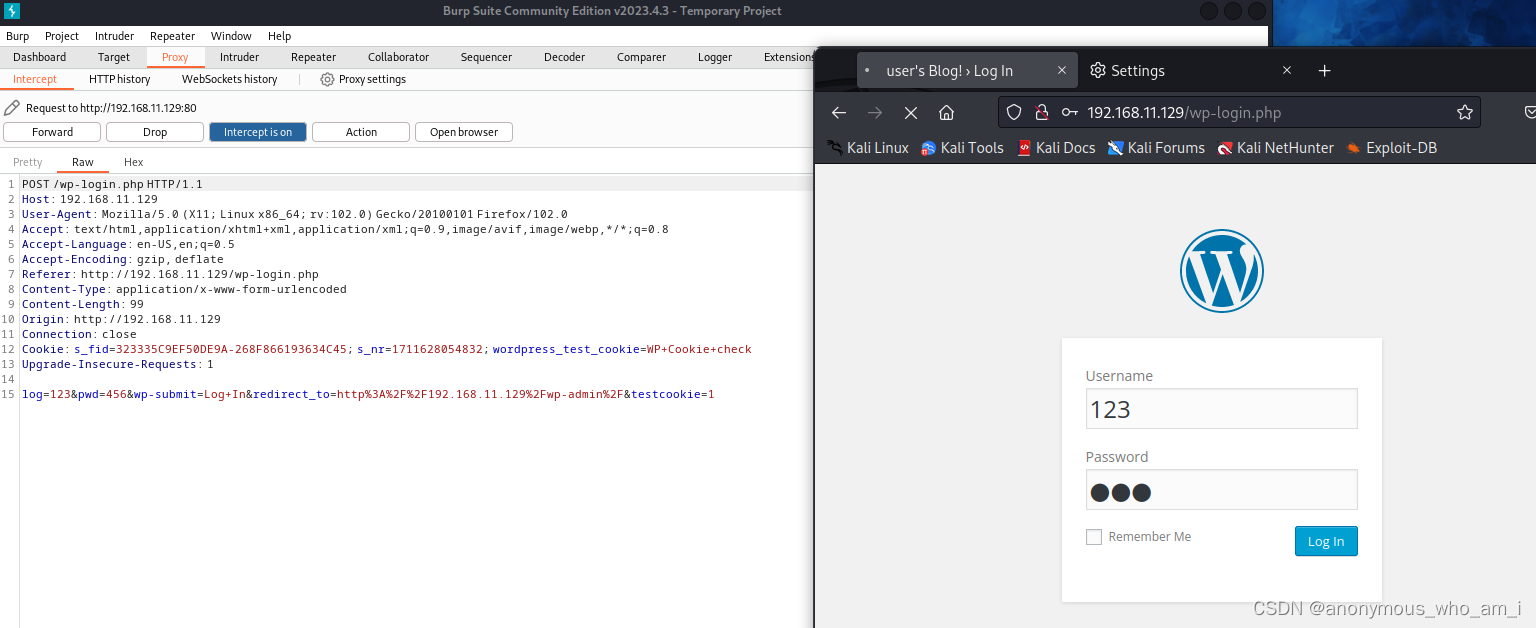This screenshot has height=628, width=1536.
Task: Switch to the Intruder tool tab
Action: (x=239, y=57)
